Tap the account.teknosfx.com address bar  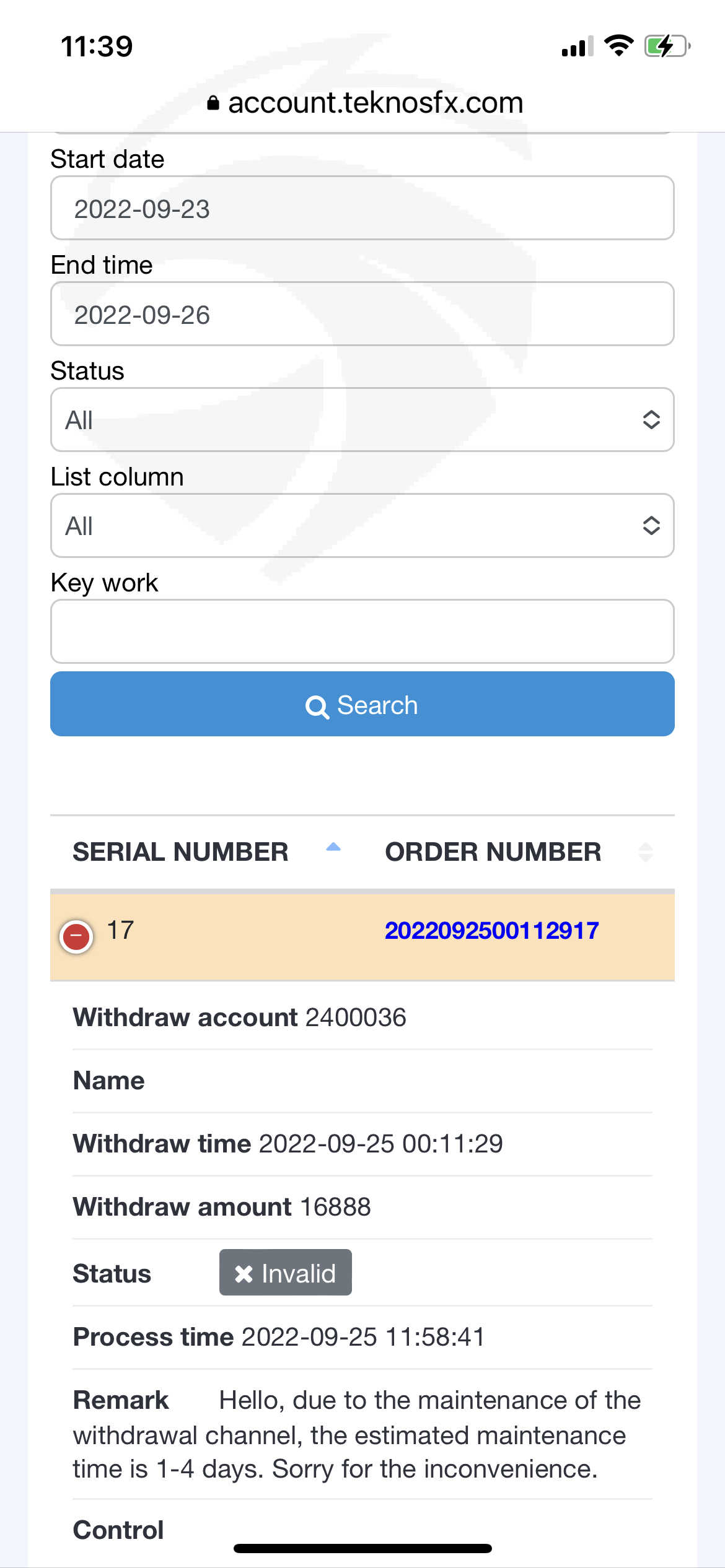pos(376,103)
